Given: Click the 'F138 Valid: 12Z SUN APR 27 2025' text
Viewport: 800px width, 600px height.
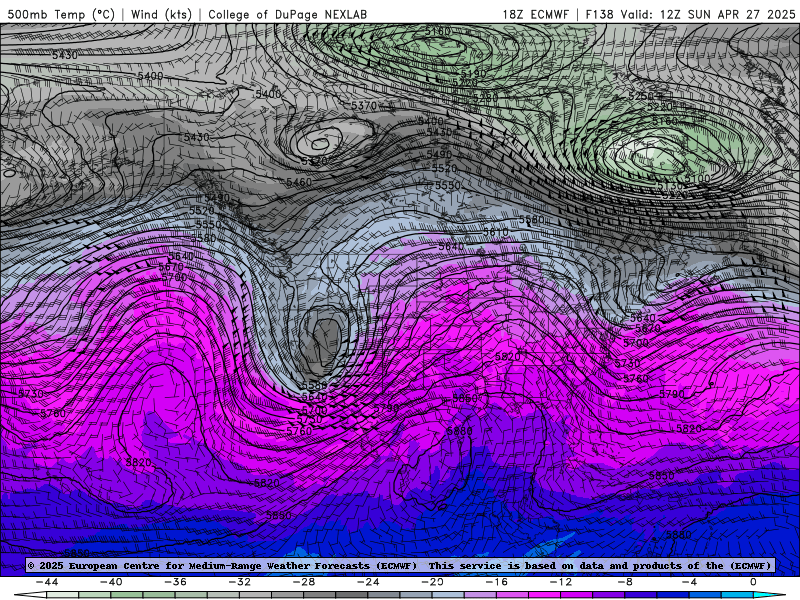Looking at the screenshot, I should 690,14.
